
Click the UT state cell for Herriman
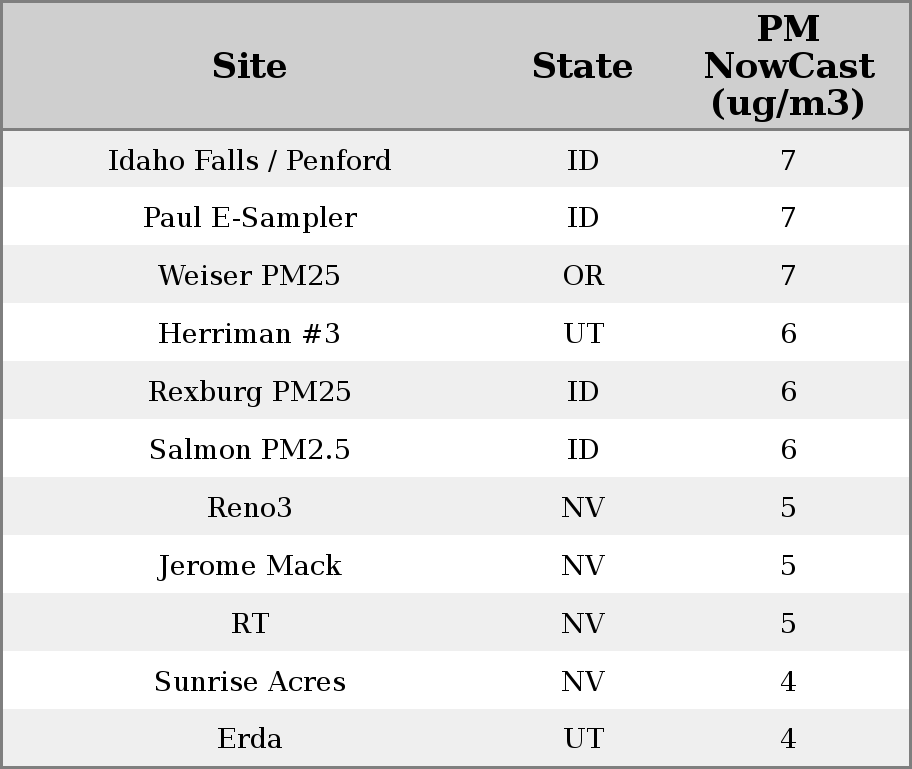tap(583, 334)
